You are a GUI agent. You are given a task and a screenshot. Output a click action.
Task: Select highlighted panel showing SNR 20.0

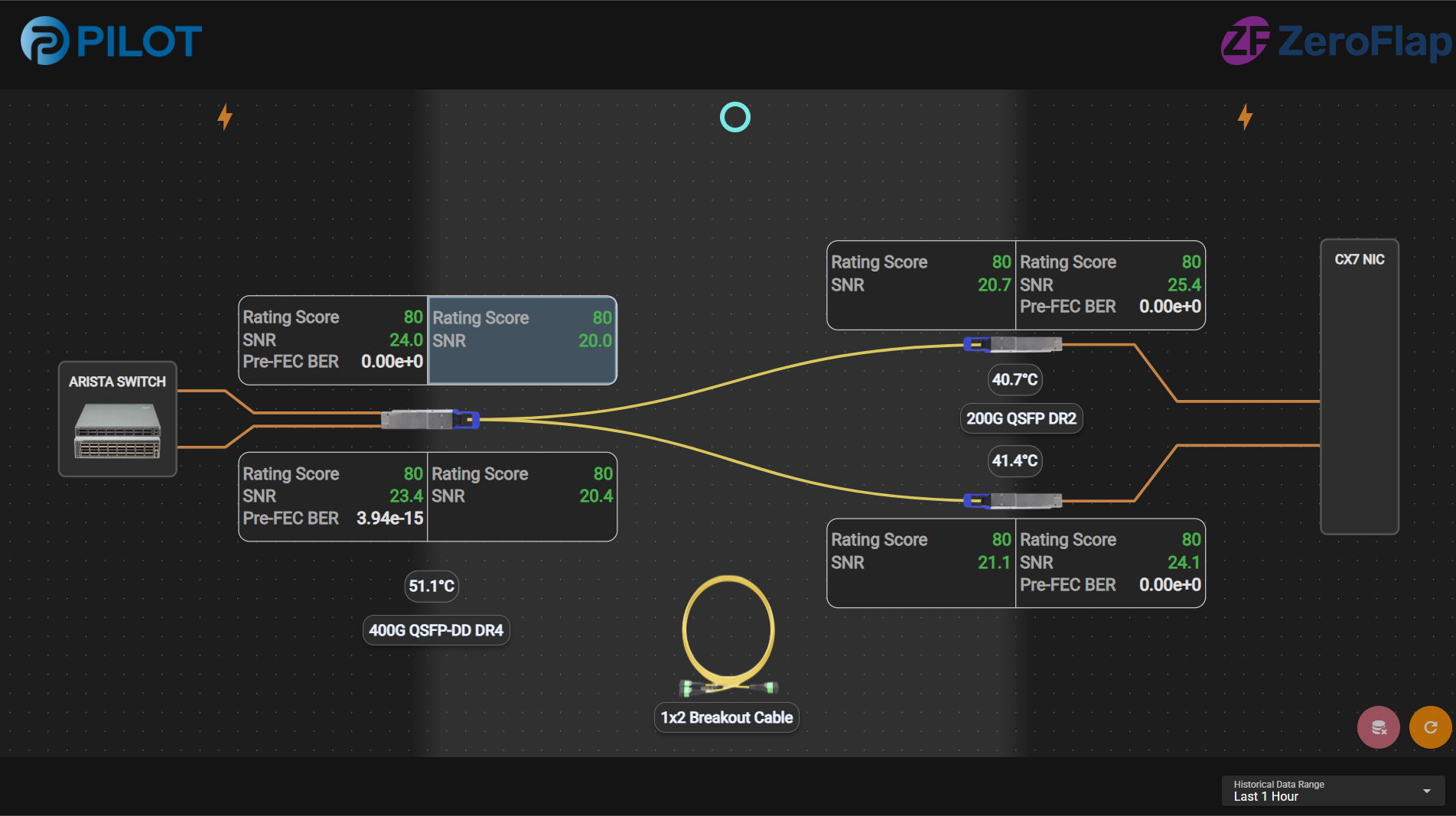tap(522, 340)
